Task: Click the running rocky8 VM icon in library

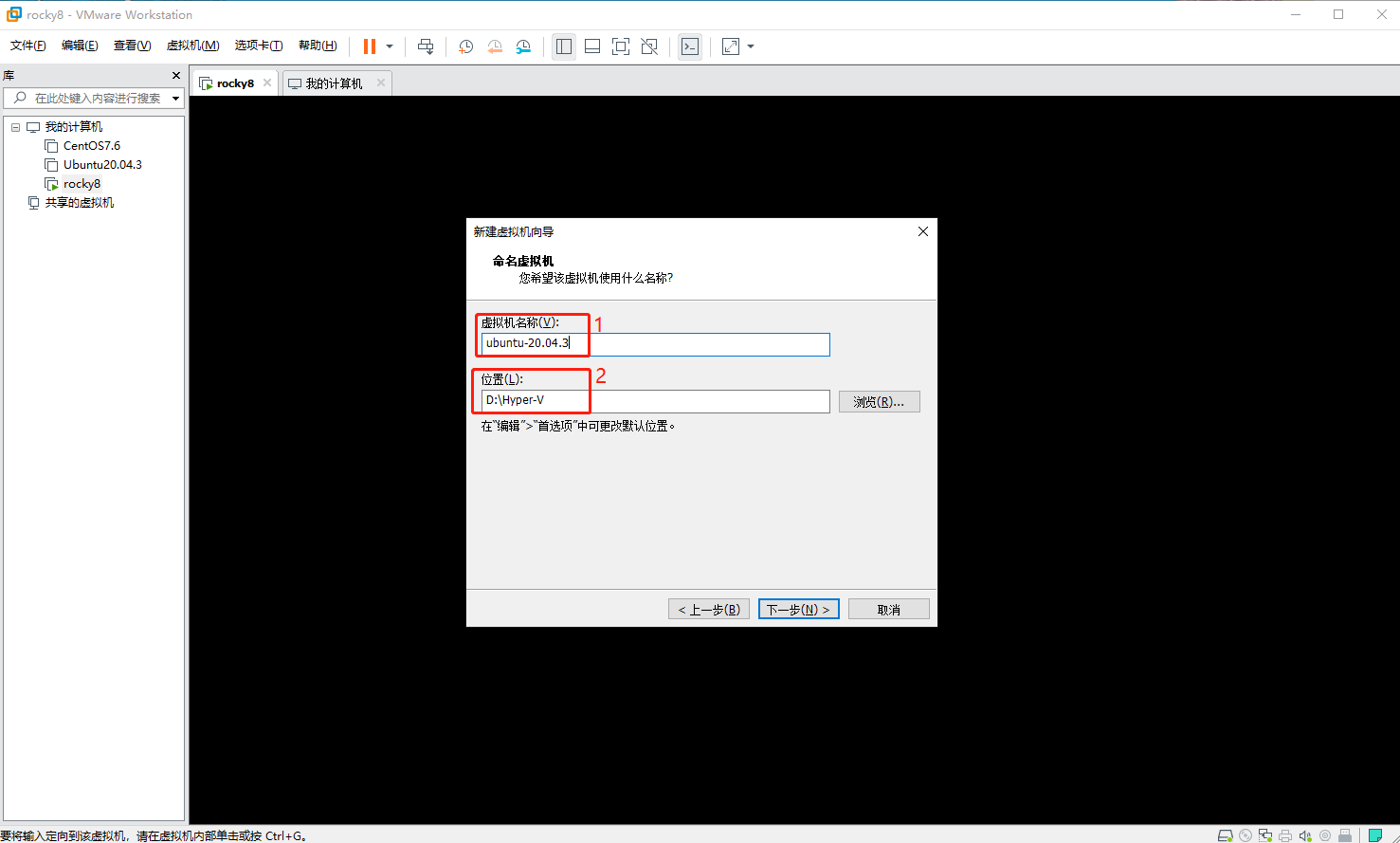Action: (51, 184)
